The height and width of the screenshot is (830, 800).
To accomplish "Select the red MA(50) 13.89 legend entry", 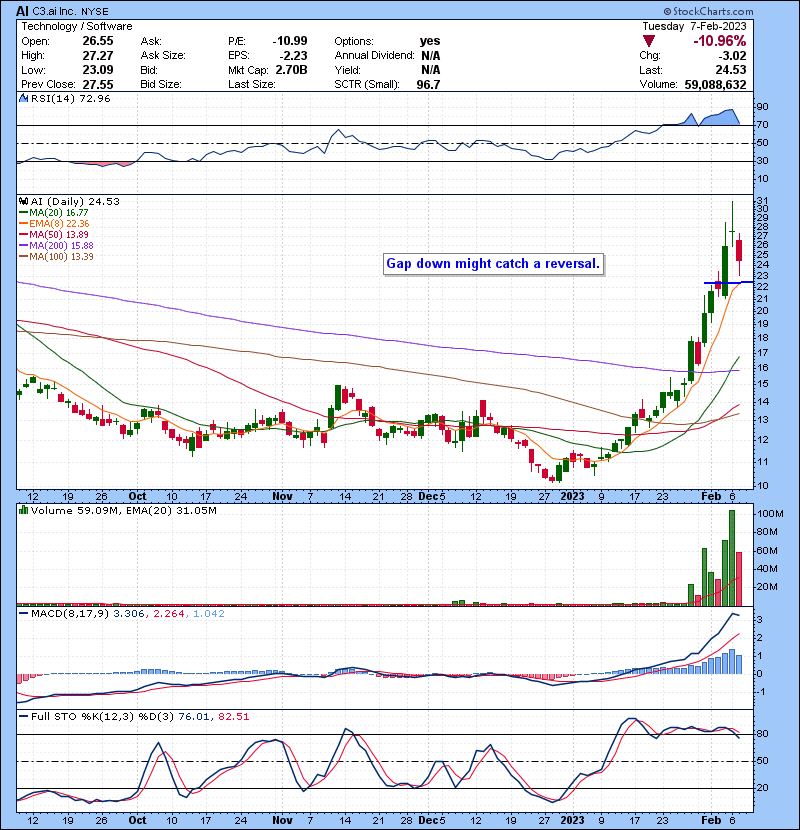I will point(54,234).
